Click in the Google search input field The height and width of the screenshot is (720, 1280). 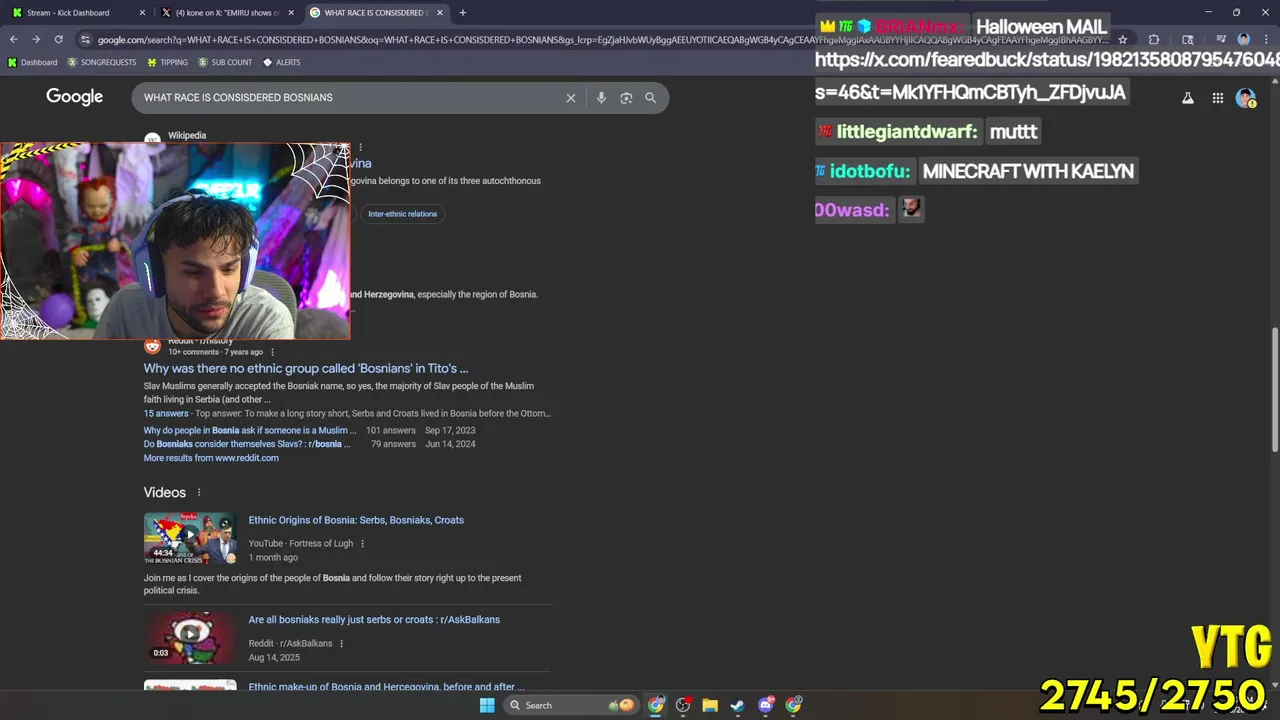coord(350,98)
